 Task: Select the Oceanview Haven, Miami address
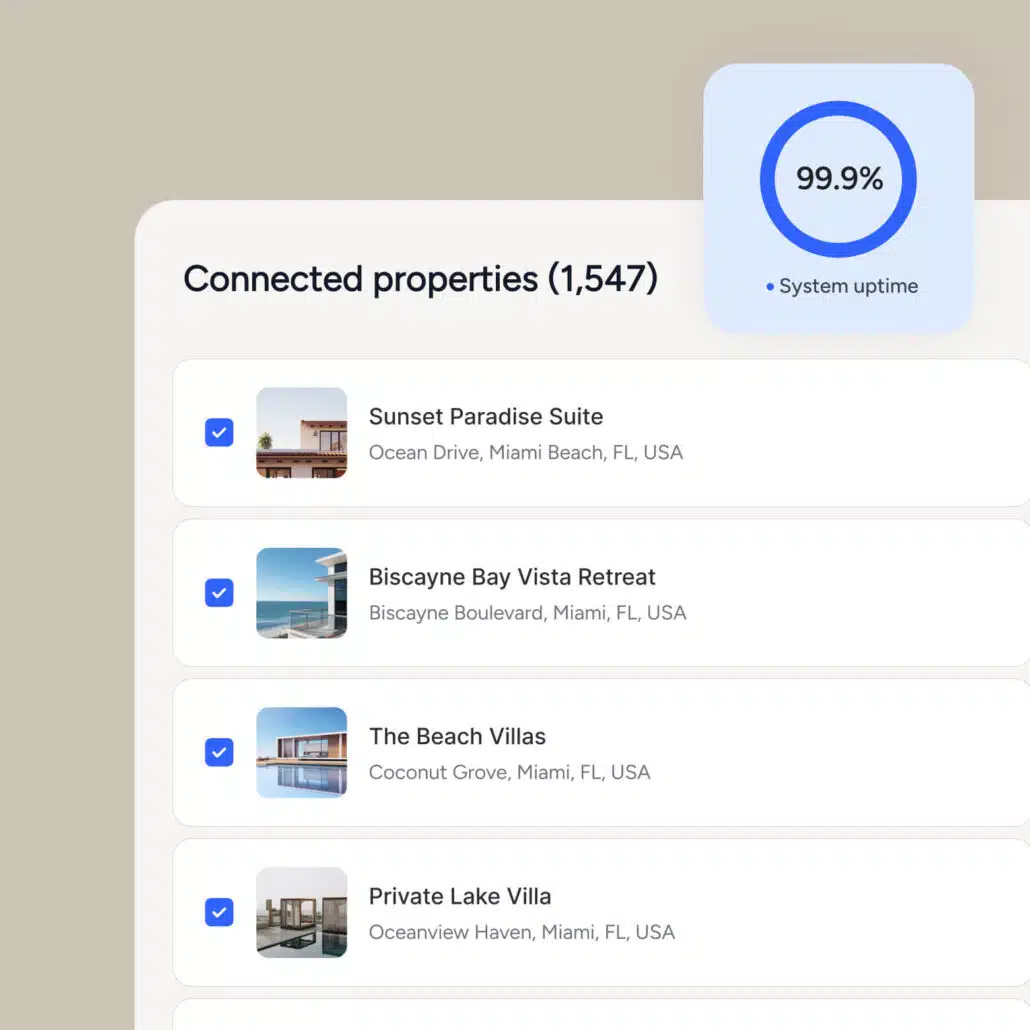(522, 932)
